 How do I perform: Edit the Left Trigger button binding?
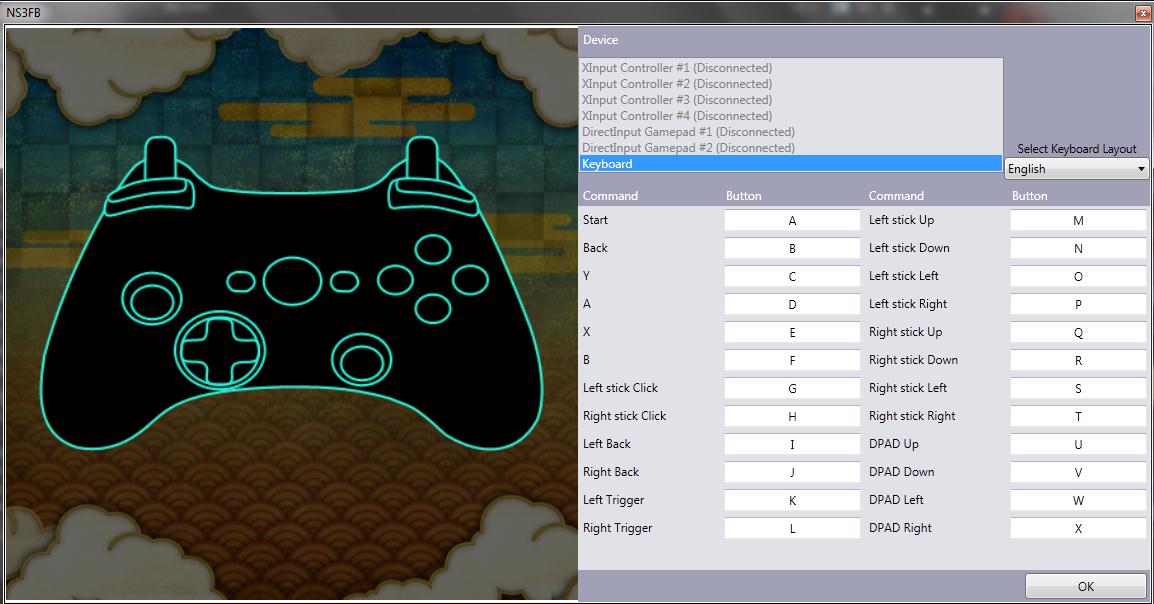tap(792, 500)
